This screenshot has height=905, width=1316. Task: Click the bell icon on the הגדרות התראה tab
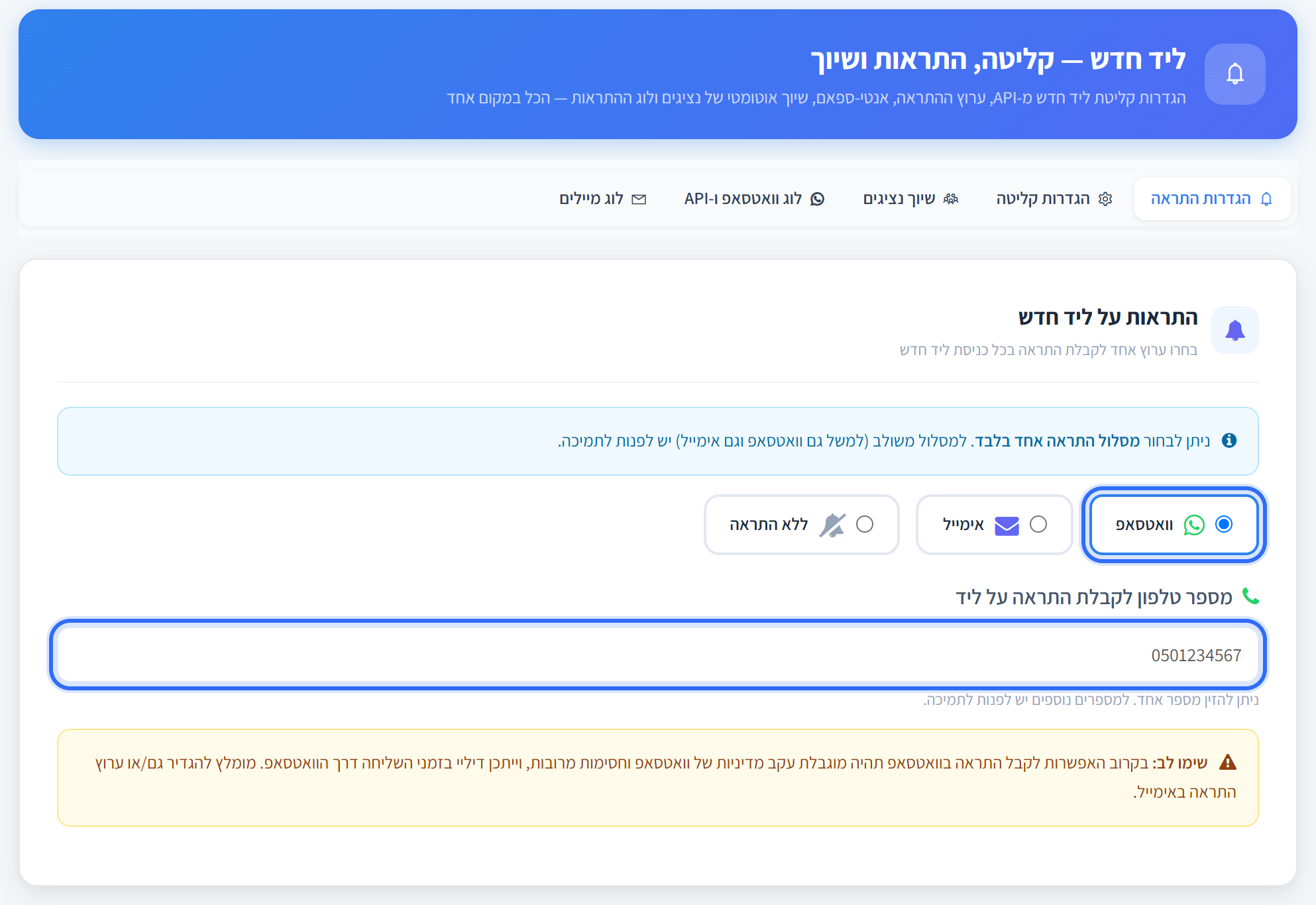click(1266, 199)
